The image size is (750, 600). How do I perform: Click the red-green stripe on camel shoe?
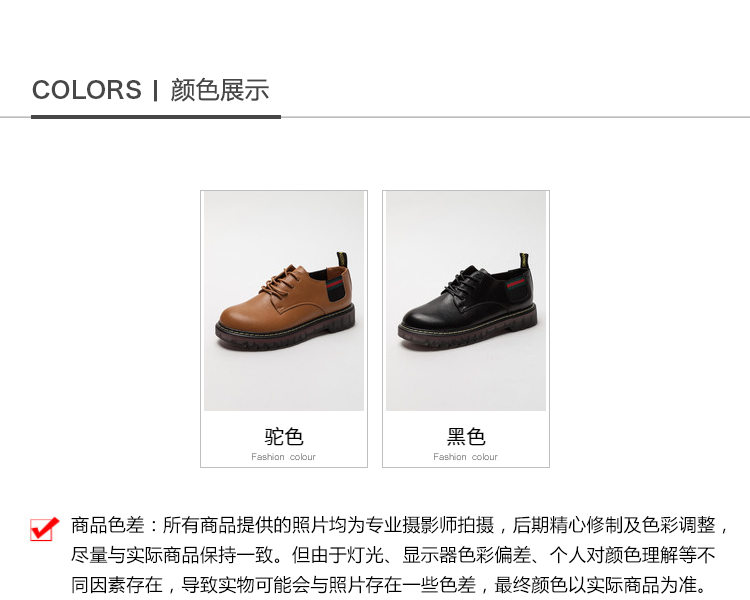pos(336,282)
